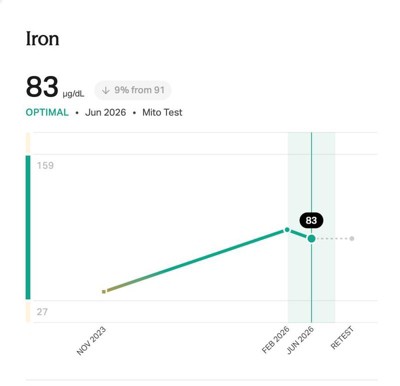Click the Iron title heading
This screenshot has width=400, height=386.
coord(43,39)
